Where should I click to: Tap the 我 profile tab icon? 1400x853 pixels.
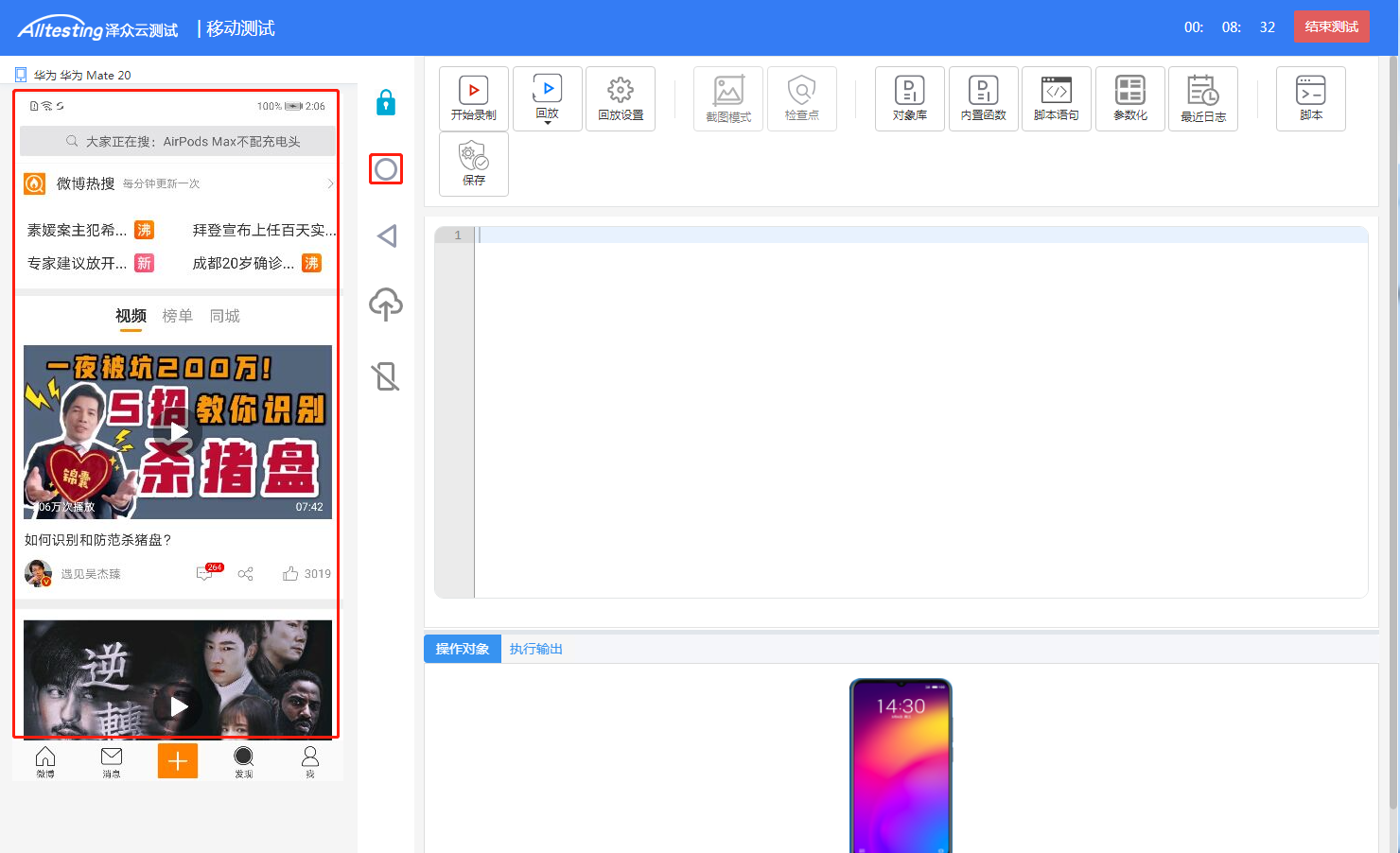[x=310, y=761]
